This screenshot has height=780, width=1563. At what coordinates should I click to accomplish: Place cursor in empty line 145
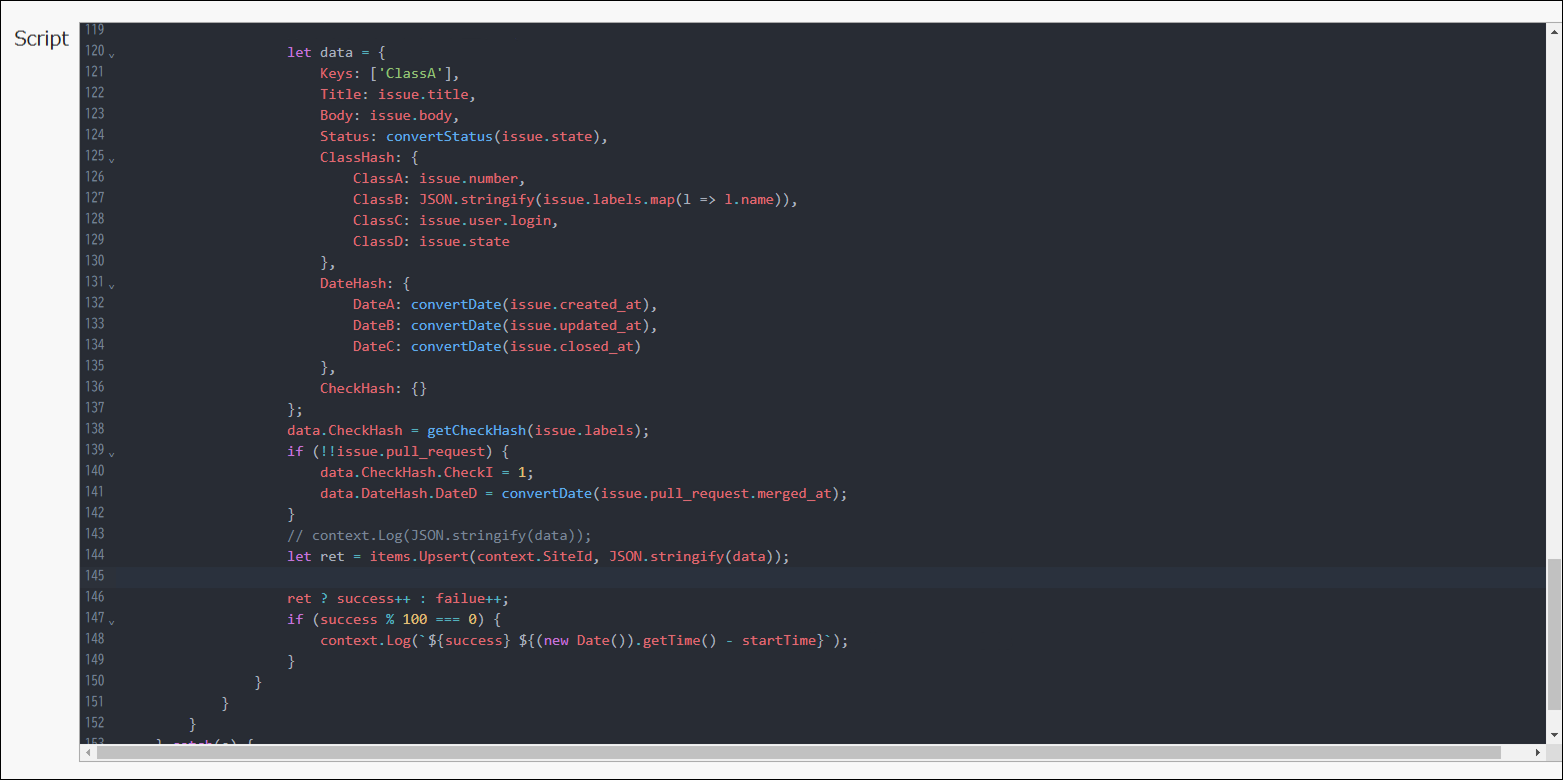tap(830, 577)
